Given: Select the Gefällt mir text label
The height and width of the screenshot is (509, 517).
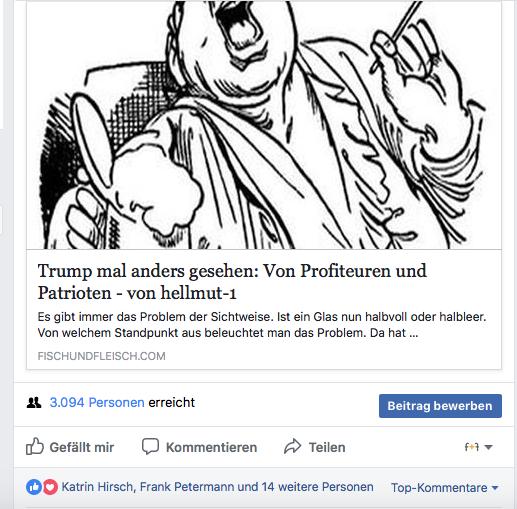Looking at the screenshot, I should coord(82,447).
